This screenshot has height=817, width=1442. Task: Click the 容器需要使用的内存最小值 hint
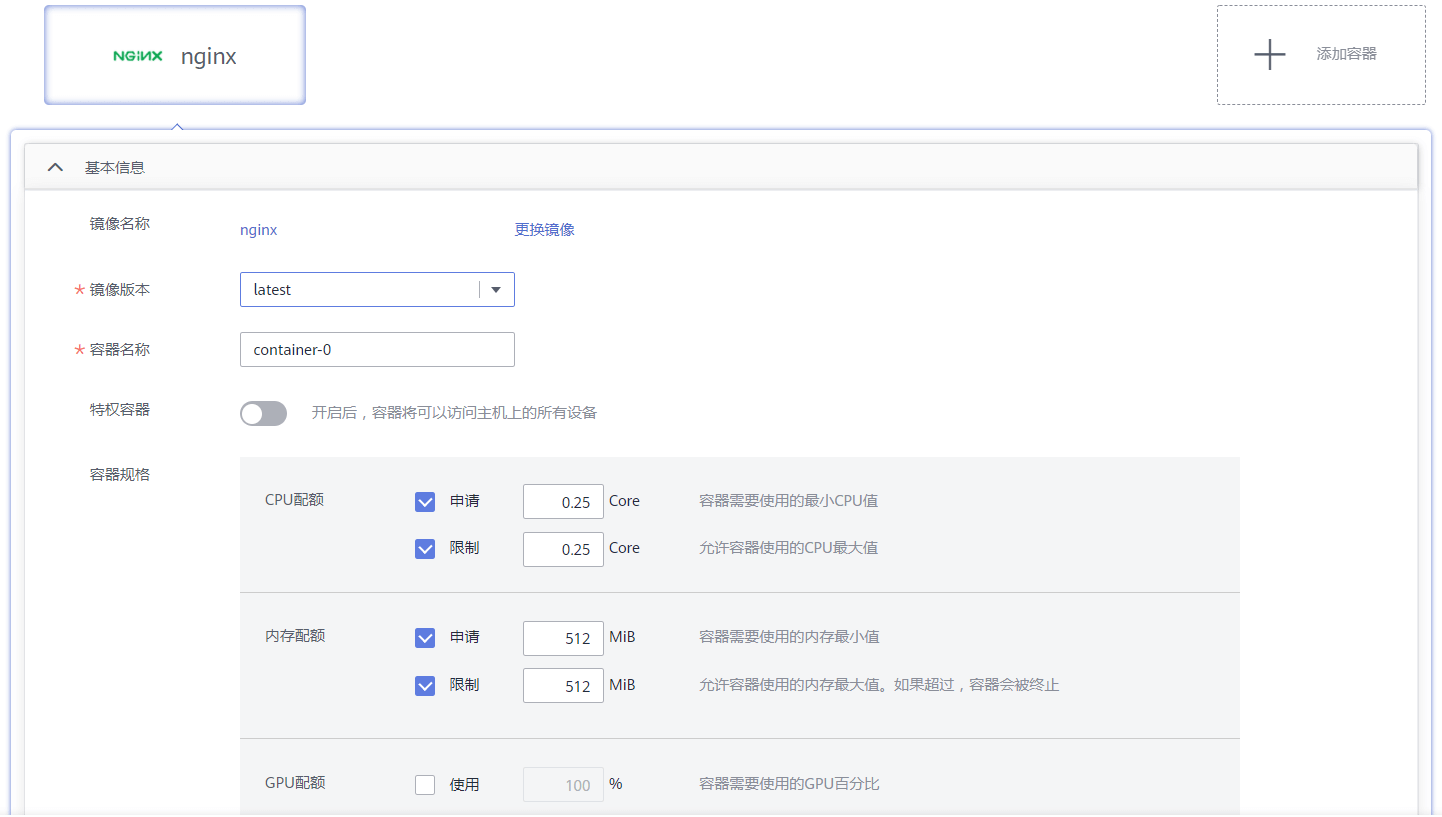(x=789, y=637)
